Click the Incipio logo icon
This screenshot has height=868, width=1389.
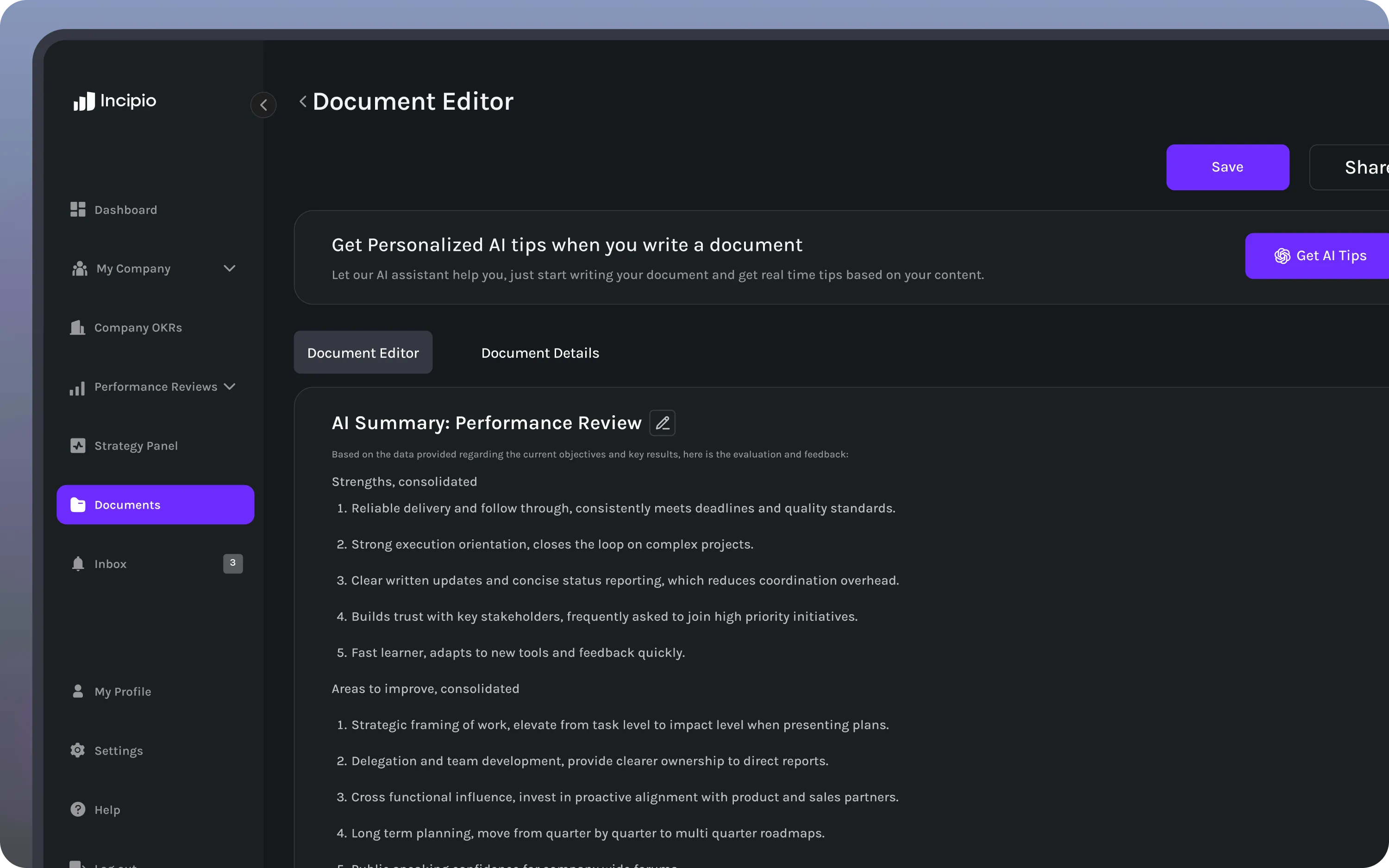coord(84,101)
